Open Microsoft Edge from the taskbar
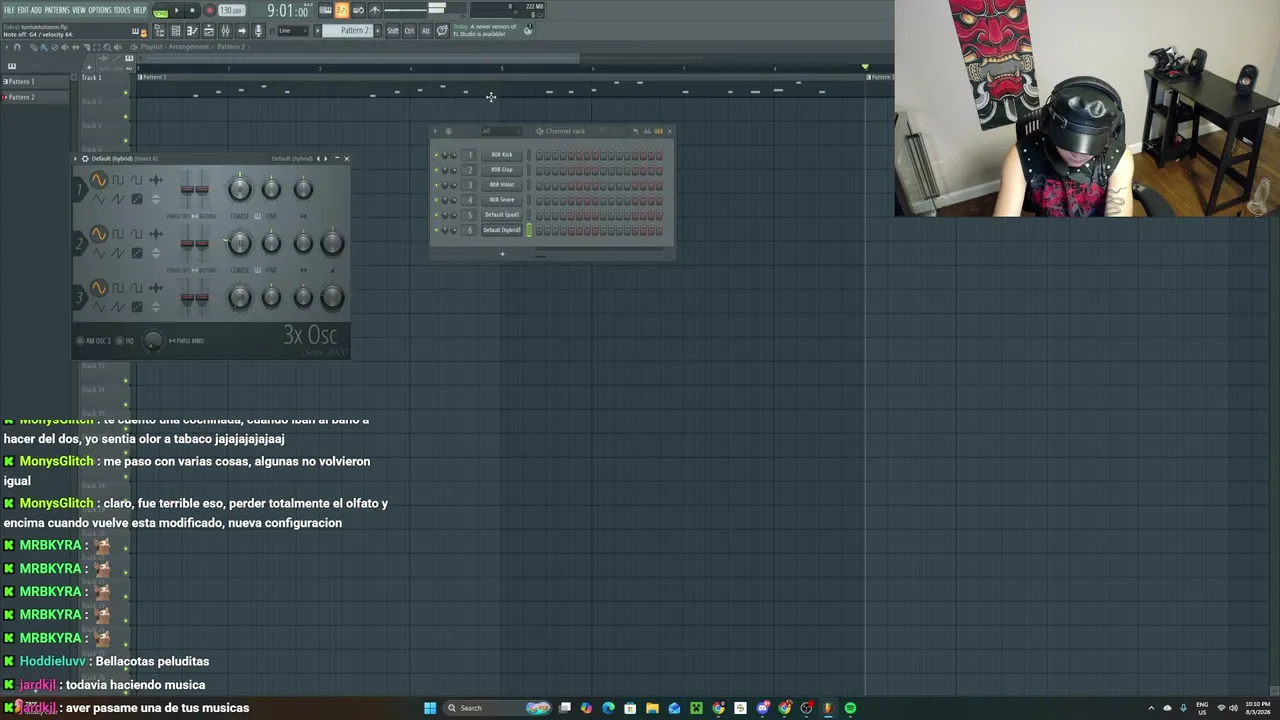This screenshot has width=1280, height=720. coord(608,708)
